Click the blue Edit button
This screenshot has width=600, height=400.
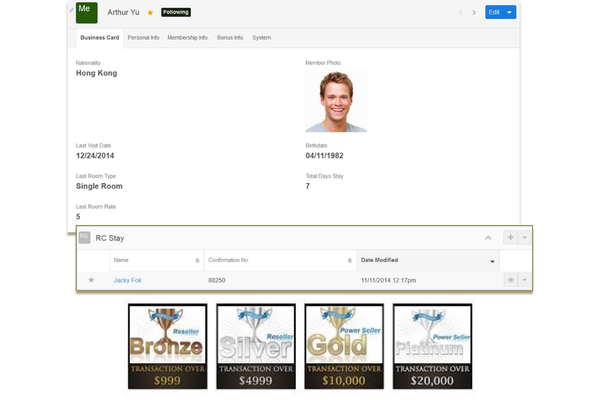pos(494,13)
